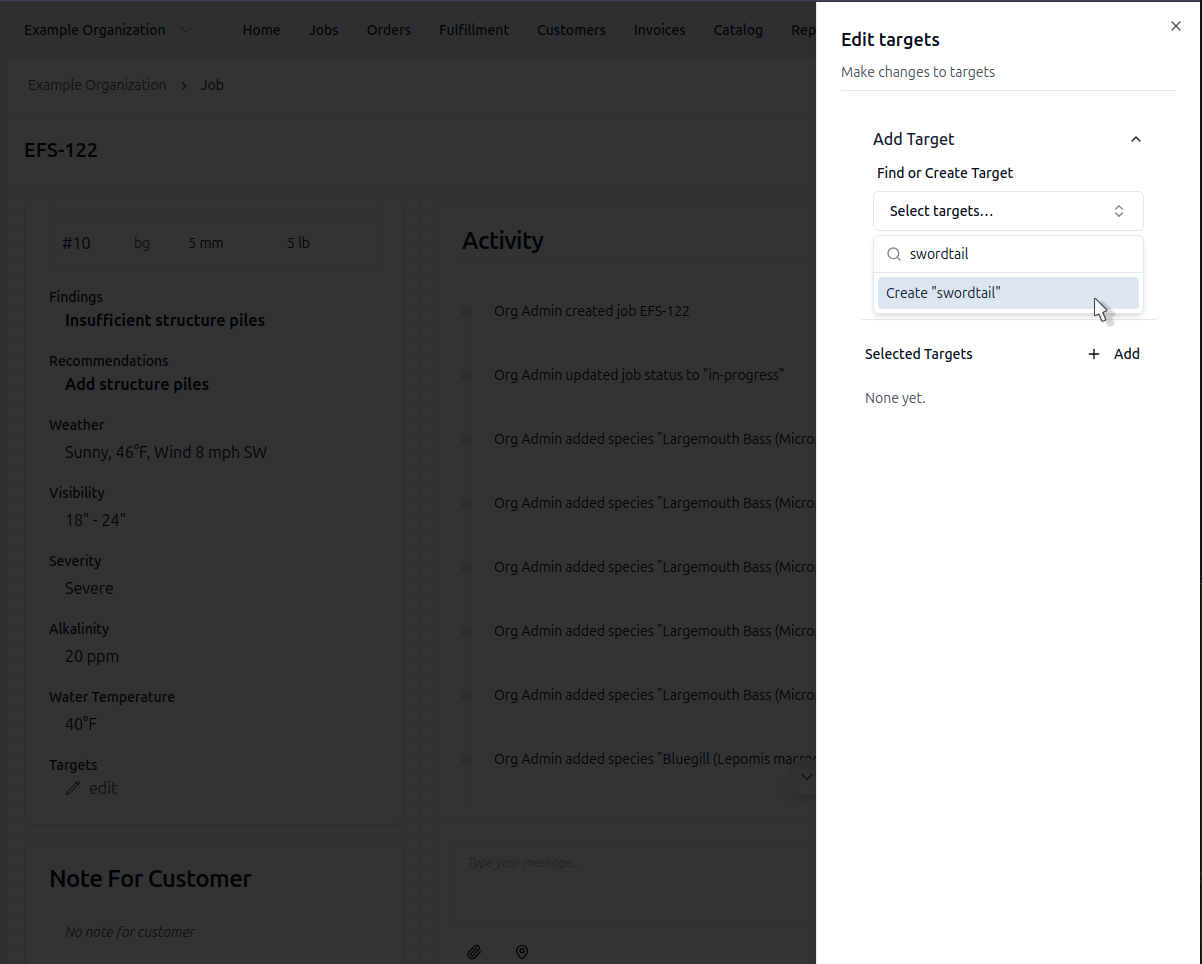Screen dimensions: 1202x964
Task: Click the location pin icon
Action: click(522, 952)
